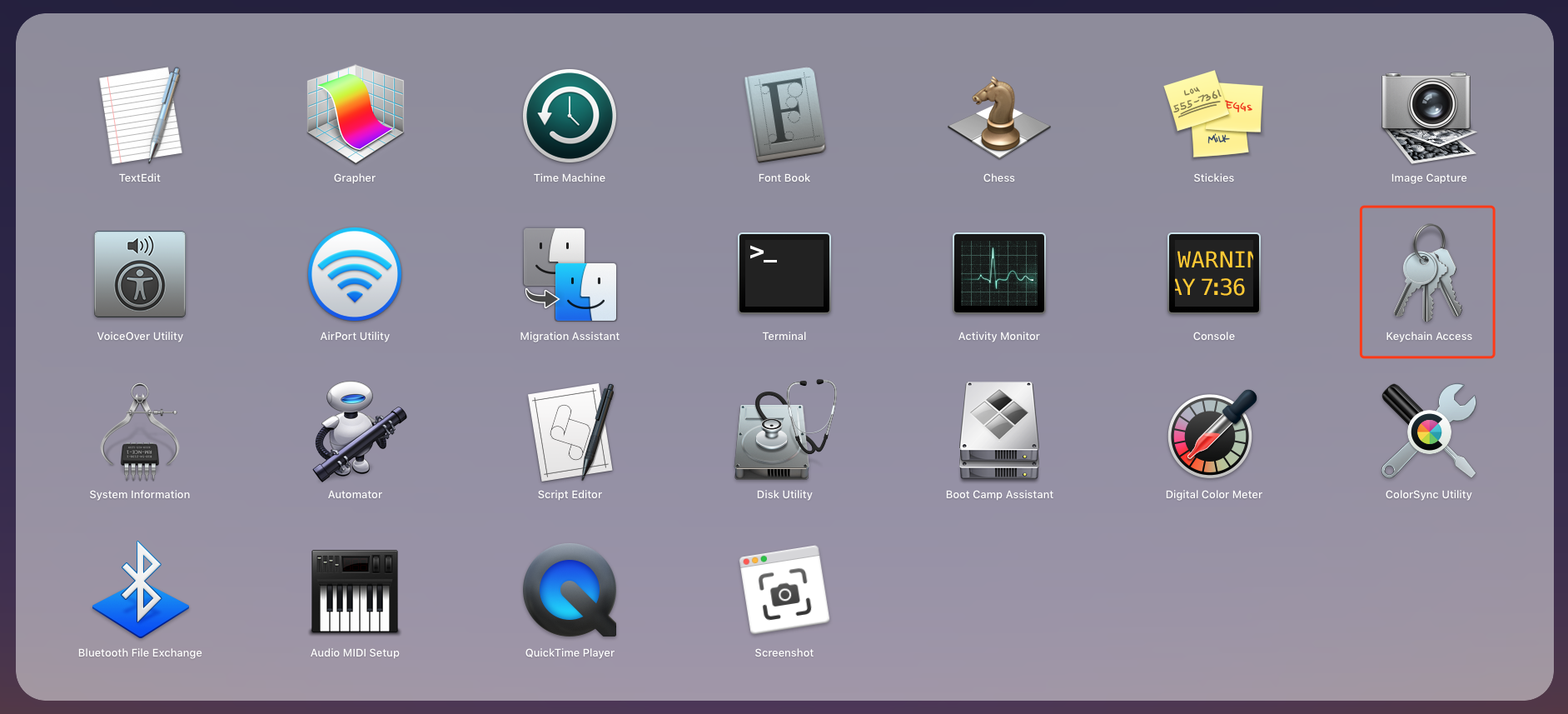This screenshot has width=1568, height=714.
Task: Open the Terminal app icon
Action: pos(784,273)
